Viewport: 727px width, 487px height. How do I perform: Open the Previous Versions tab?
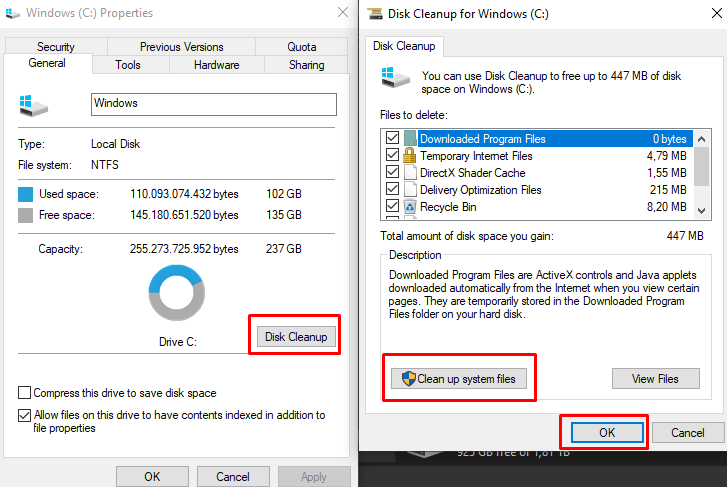(181, 47)
